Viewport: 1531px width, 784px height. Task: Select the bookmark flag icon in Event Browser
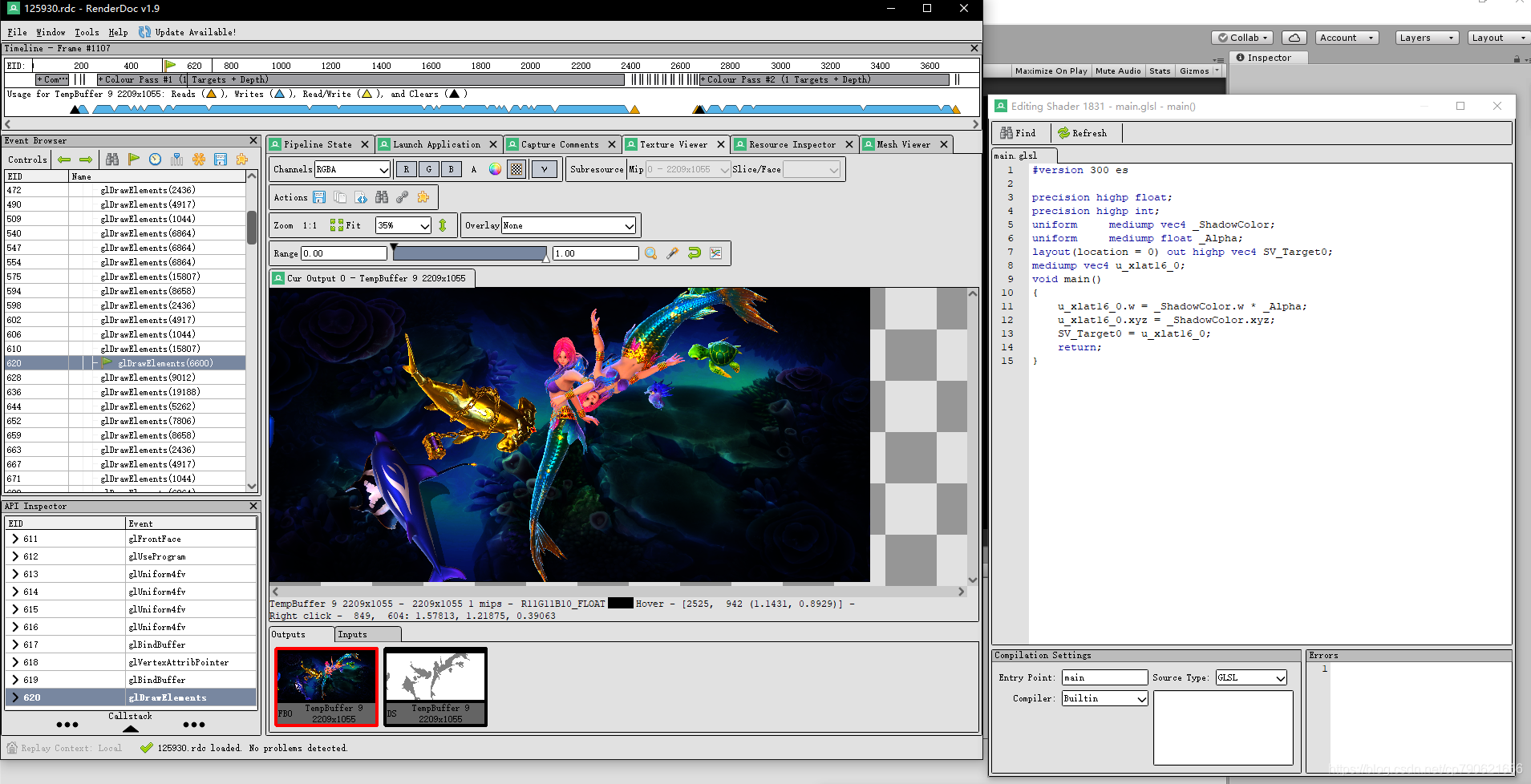click(134, 160)
